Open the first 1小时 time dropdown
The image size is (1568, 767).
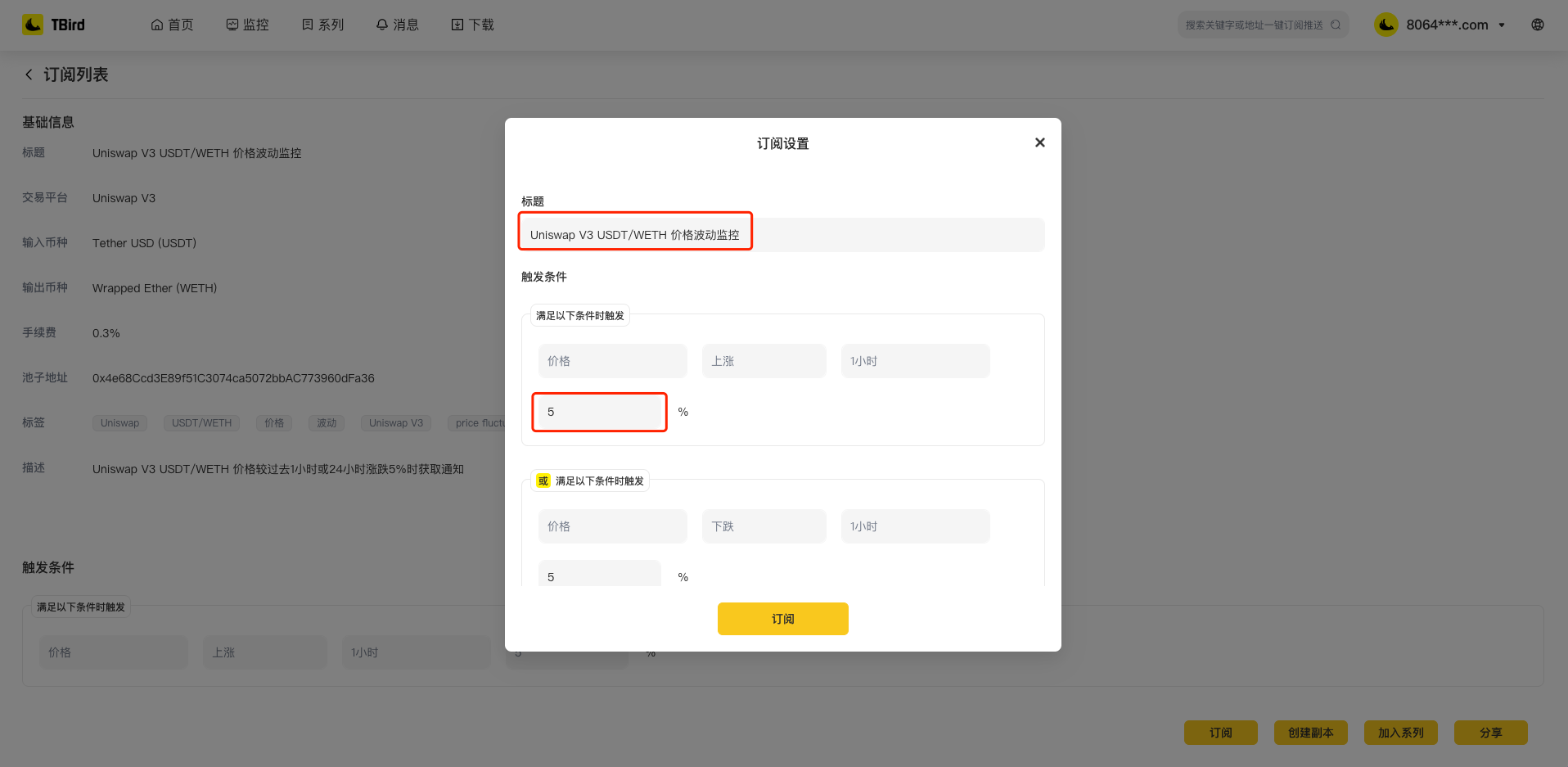(x=915, y=361)
